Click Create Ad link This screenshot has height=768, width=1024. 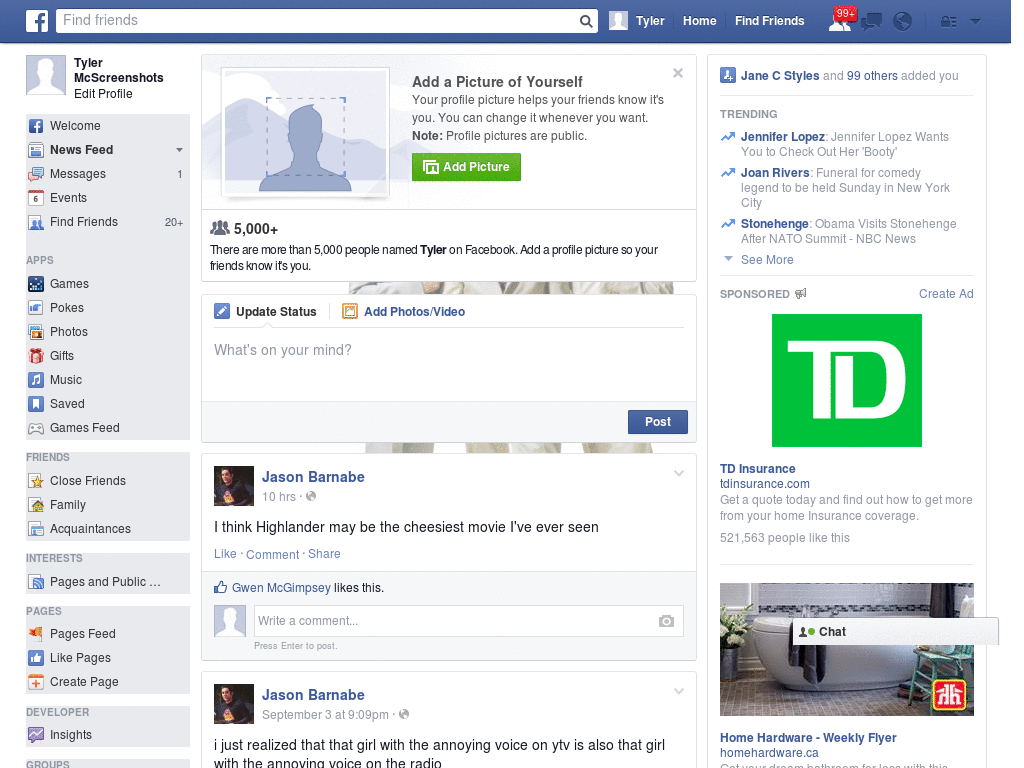[946, 294]
